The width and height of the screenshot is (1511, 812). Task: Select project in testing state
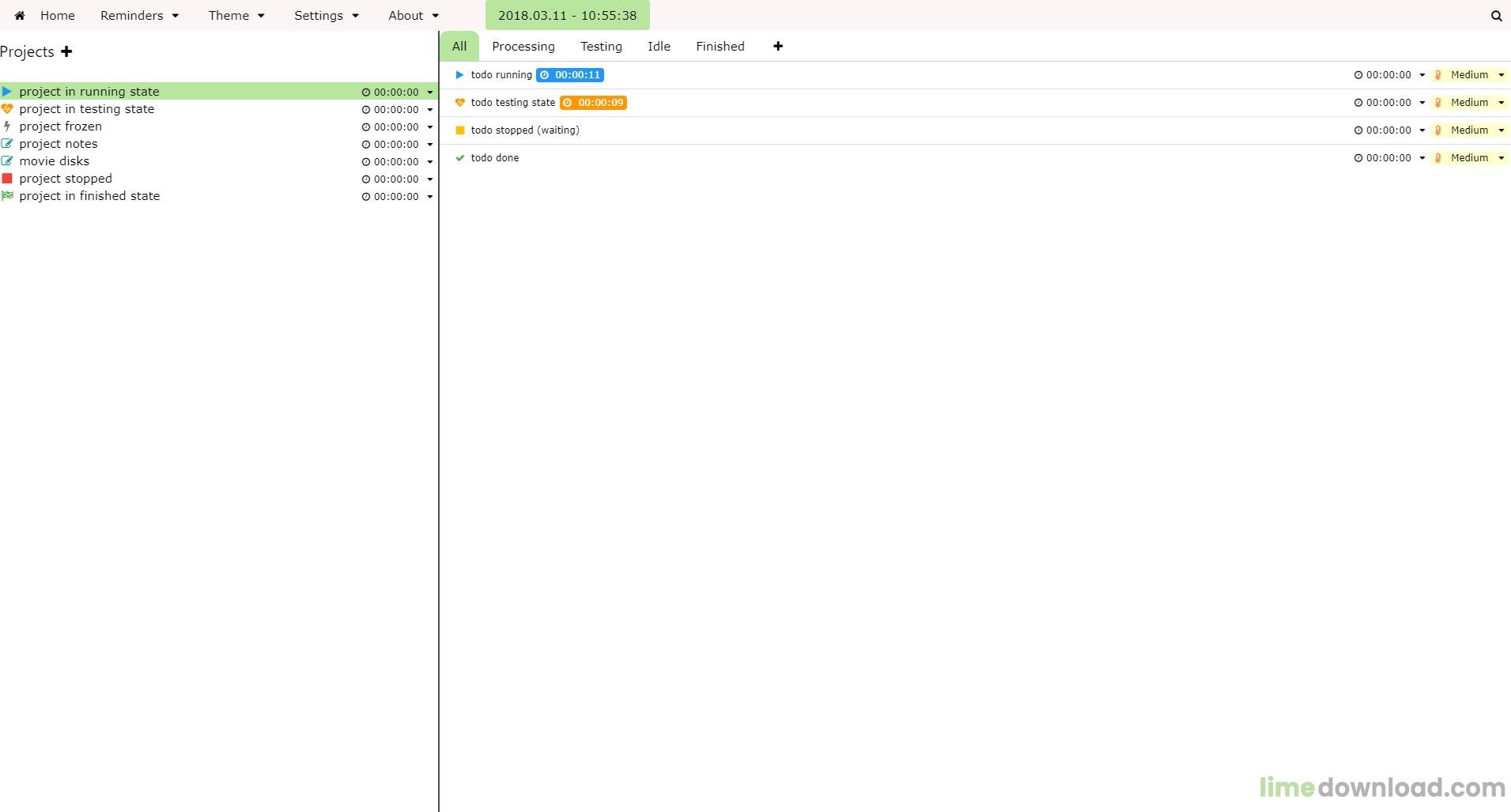pyautogui.click(x=87, y=109)
